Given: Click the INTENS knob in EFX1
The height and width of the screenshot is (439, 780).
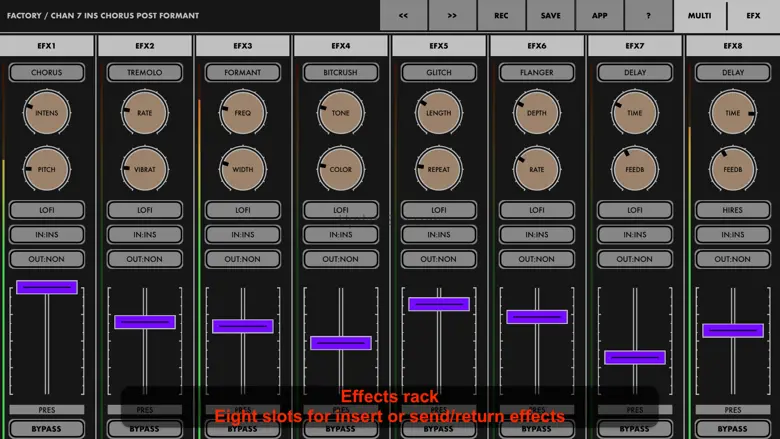Looking at the screenshot, I should coord(46,114).
